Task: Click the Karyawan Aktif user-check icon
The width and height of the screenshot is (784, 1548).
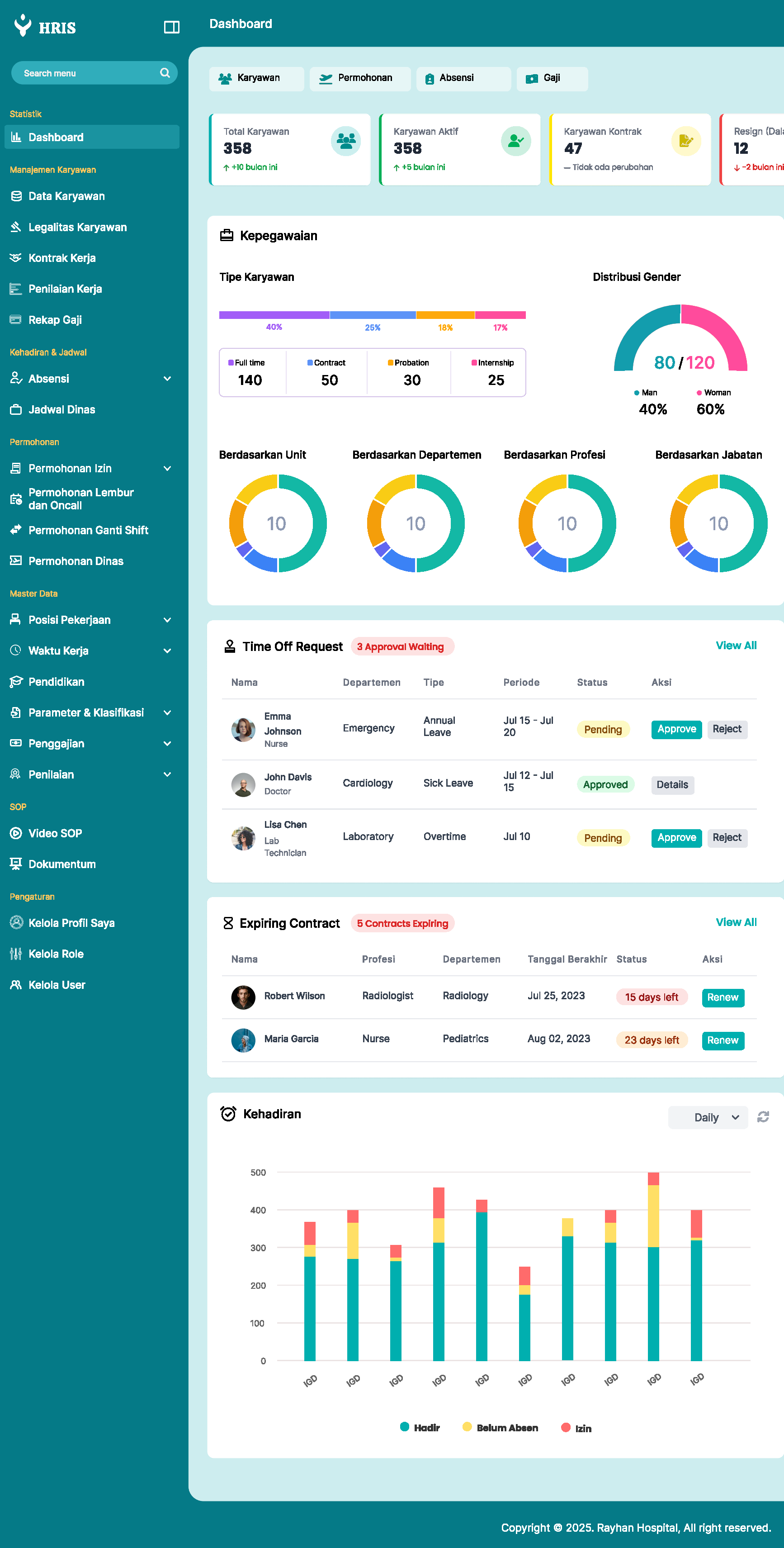Action: [515, 141]
